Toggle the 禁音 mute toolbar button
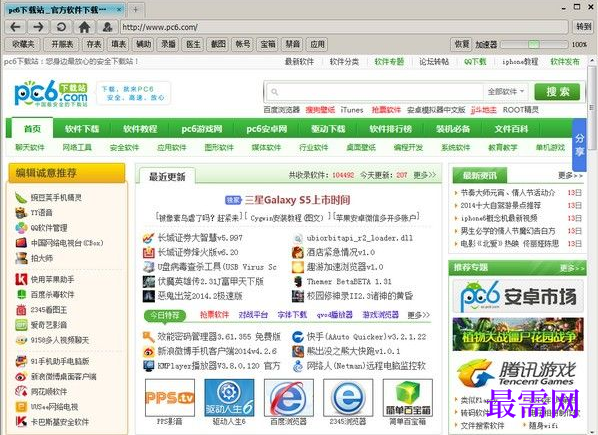 pos(293,44)
